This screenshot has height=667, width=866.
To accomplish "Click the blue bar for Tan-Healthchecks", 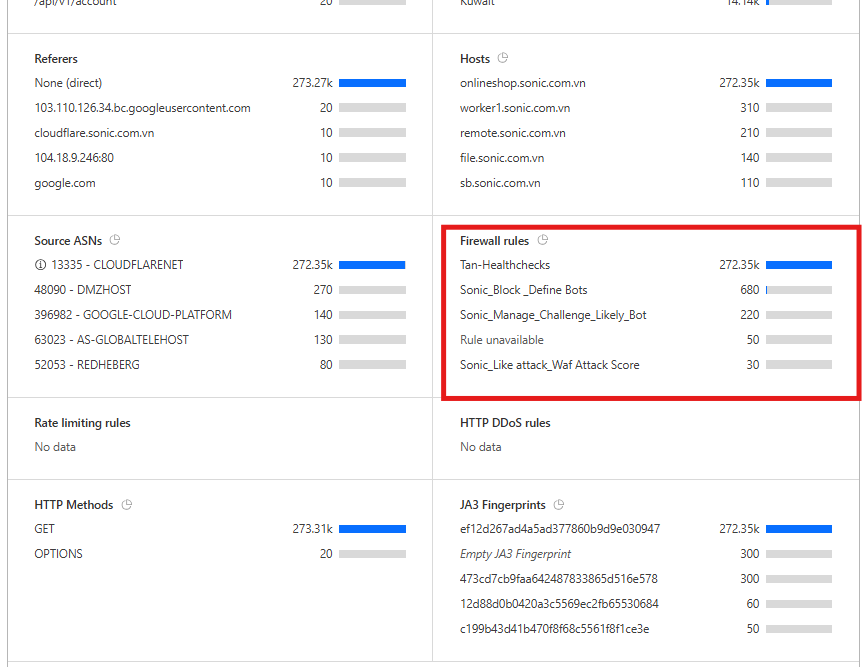I will (799, 265).
